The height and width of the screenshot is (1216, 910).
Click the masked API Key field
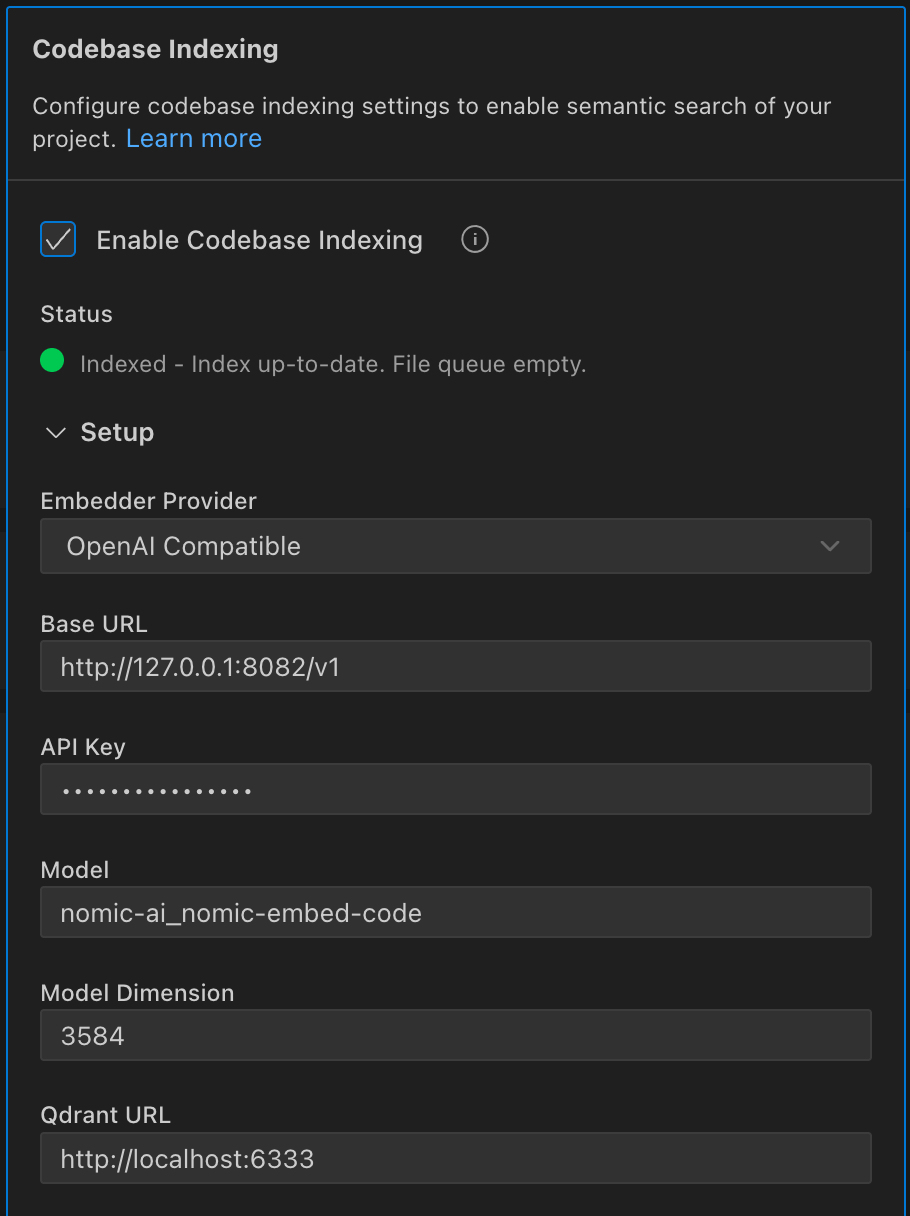click(456, 789)
